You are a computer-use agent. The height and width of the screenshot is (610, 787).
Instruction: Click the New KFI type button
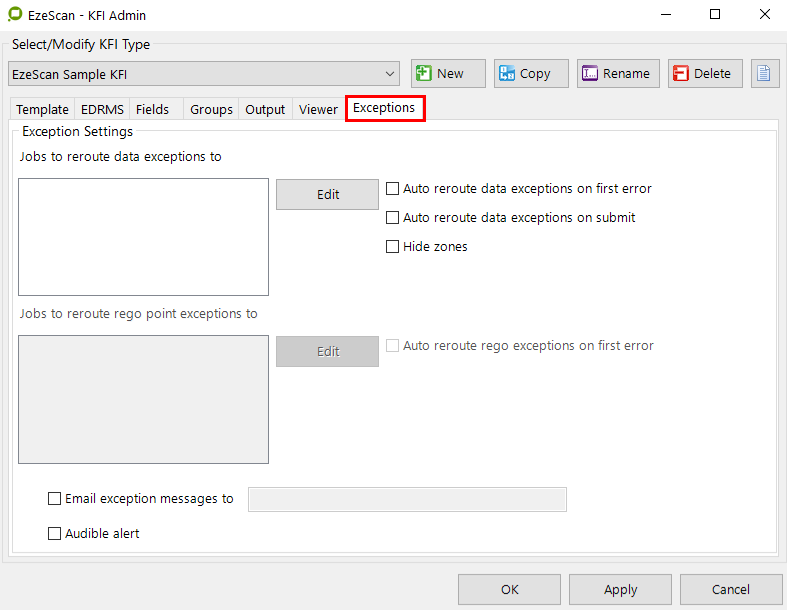point(448,73)
